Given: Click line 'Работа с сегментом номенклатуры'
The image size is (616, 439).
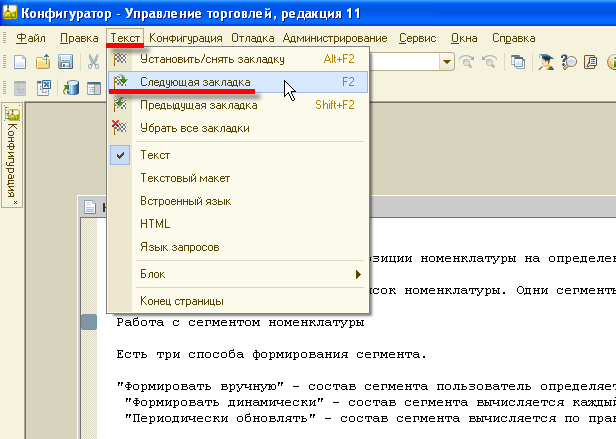Looking at the screenshot, I should tap(240, 323).
